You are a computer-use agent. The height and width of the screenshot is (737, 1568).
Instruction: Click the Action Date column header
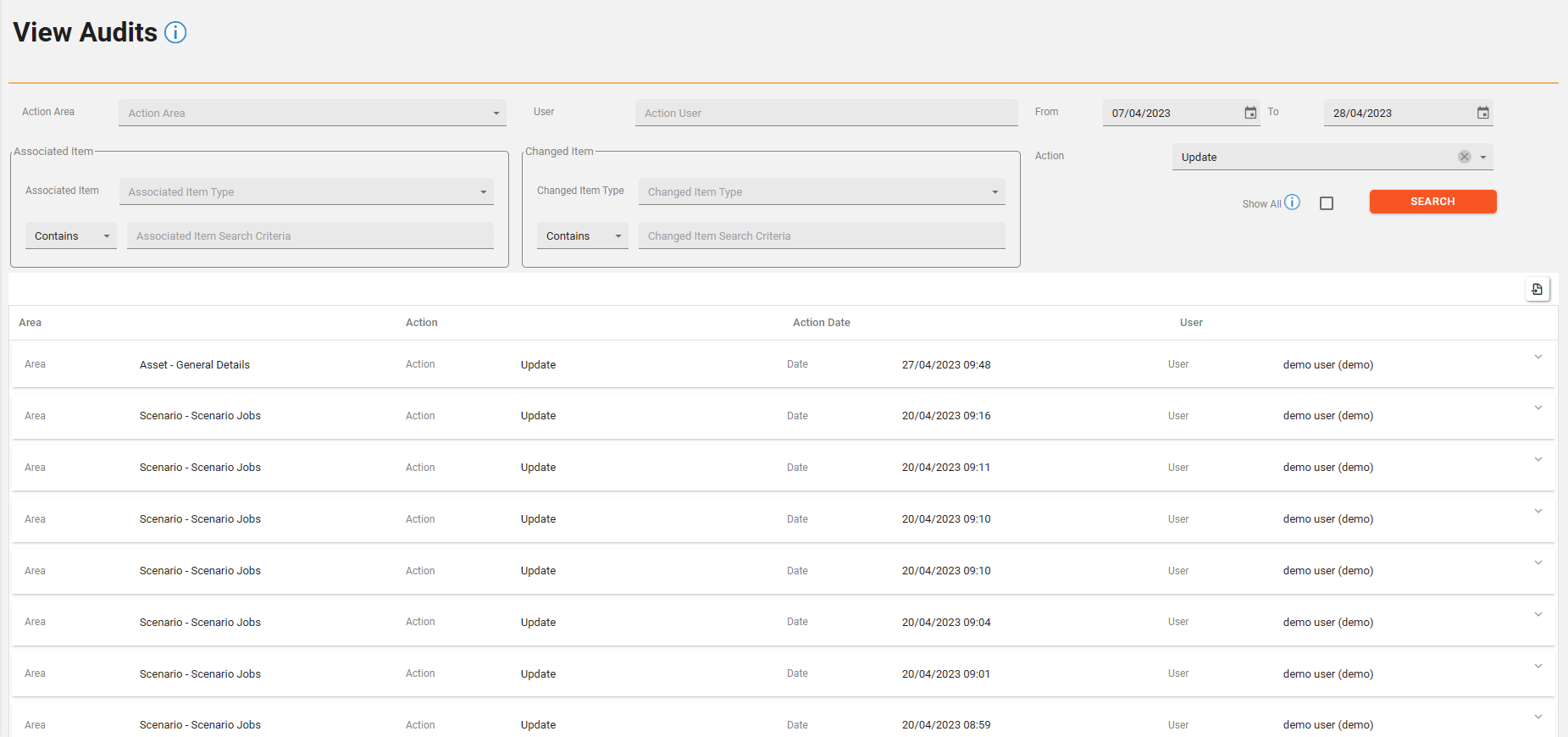(821, 323)
